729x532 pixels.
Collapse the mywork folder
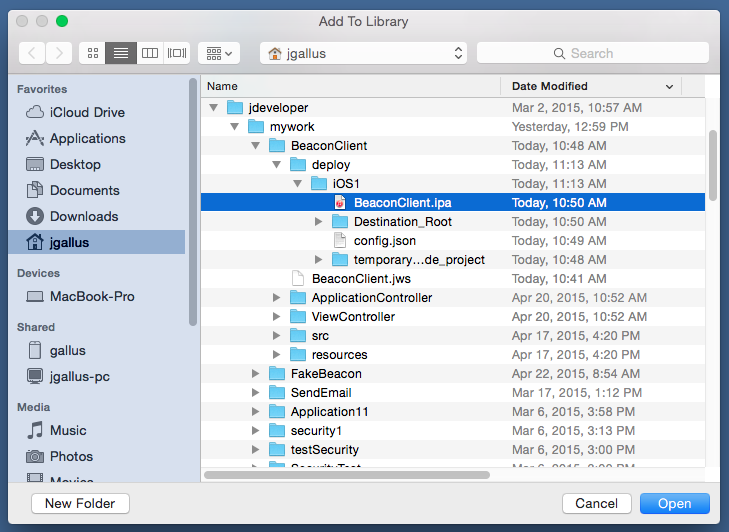235,126
